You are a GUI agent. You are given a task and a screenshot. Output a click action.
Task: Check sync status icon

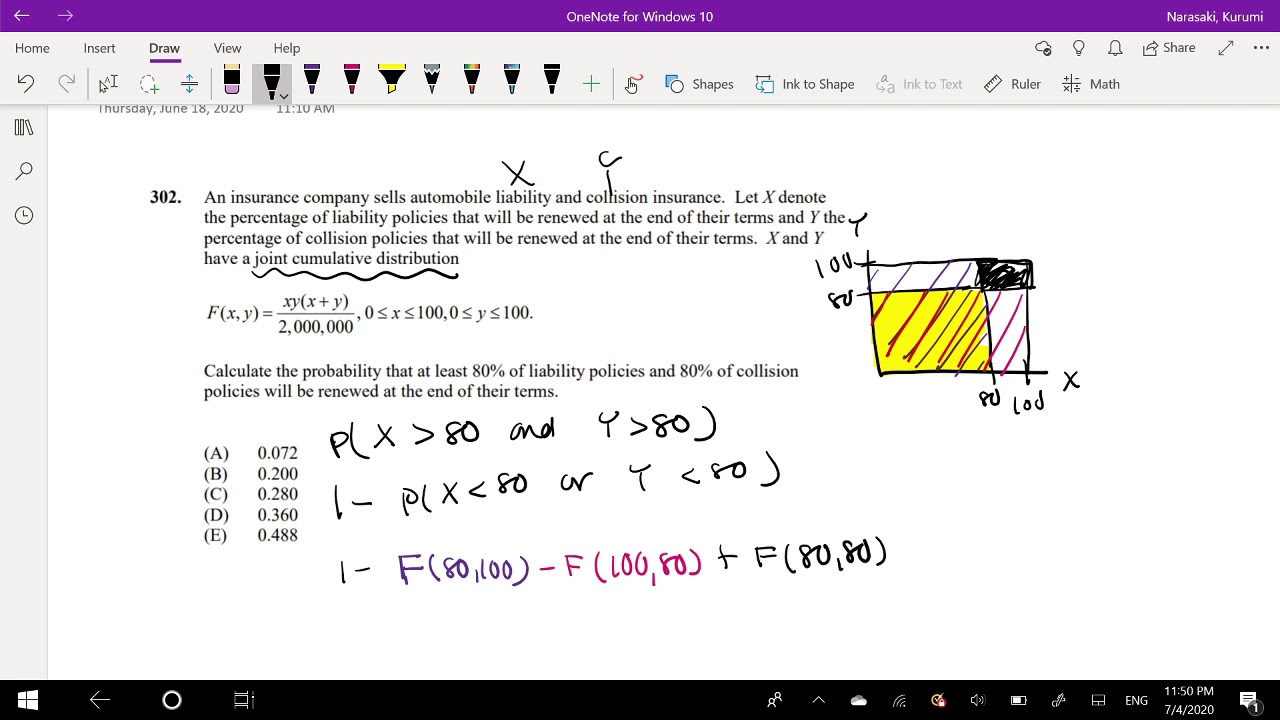pyautogui.click(x=1043, y=48)
